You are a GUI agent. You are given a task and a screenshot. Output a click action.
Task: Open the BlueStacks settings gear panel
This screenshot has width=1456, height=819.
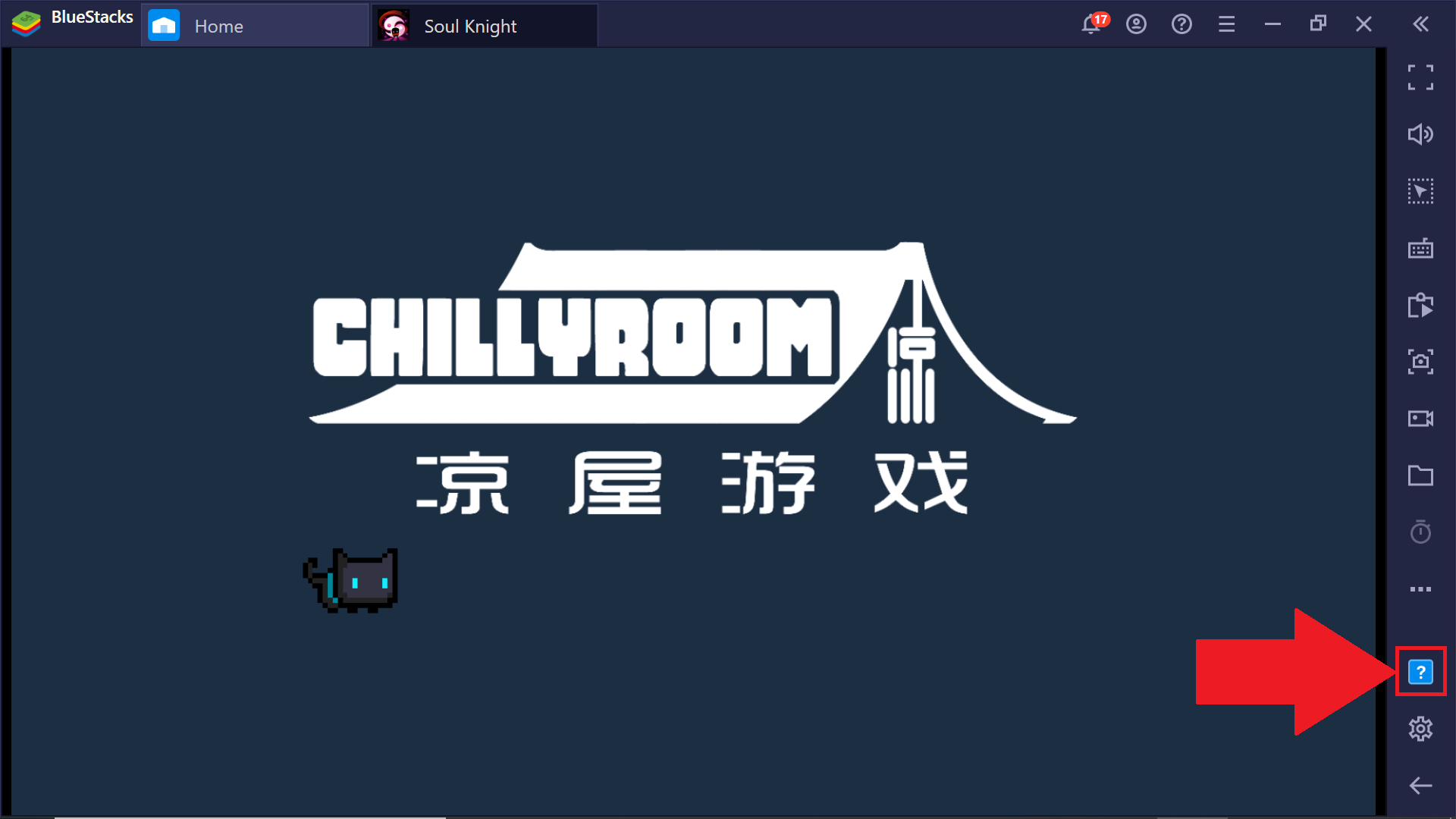tap(1421, 728)
